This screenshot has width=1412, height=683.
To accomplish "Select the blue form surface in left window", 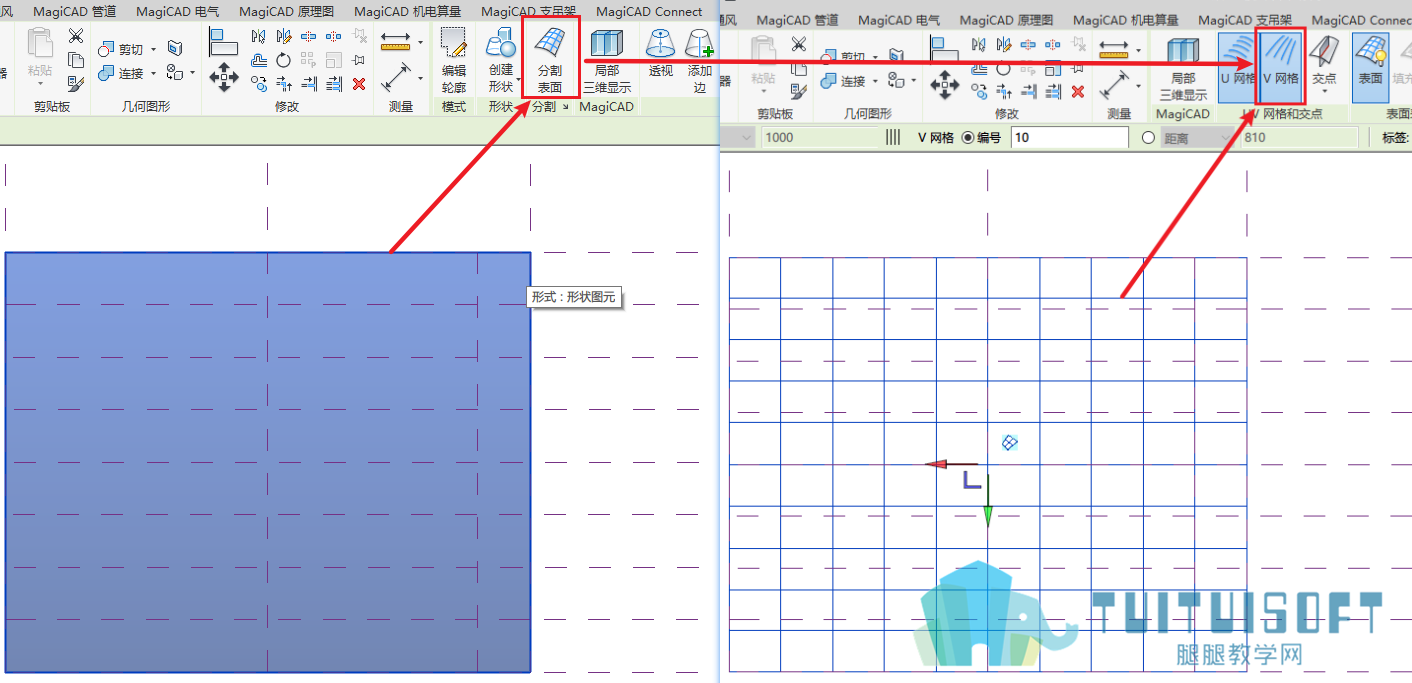I will [x=267, y=462].
